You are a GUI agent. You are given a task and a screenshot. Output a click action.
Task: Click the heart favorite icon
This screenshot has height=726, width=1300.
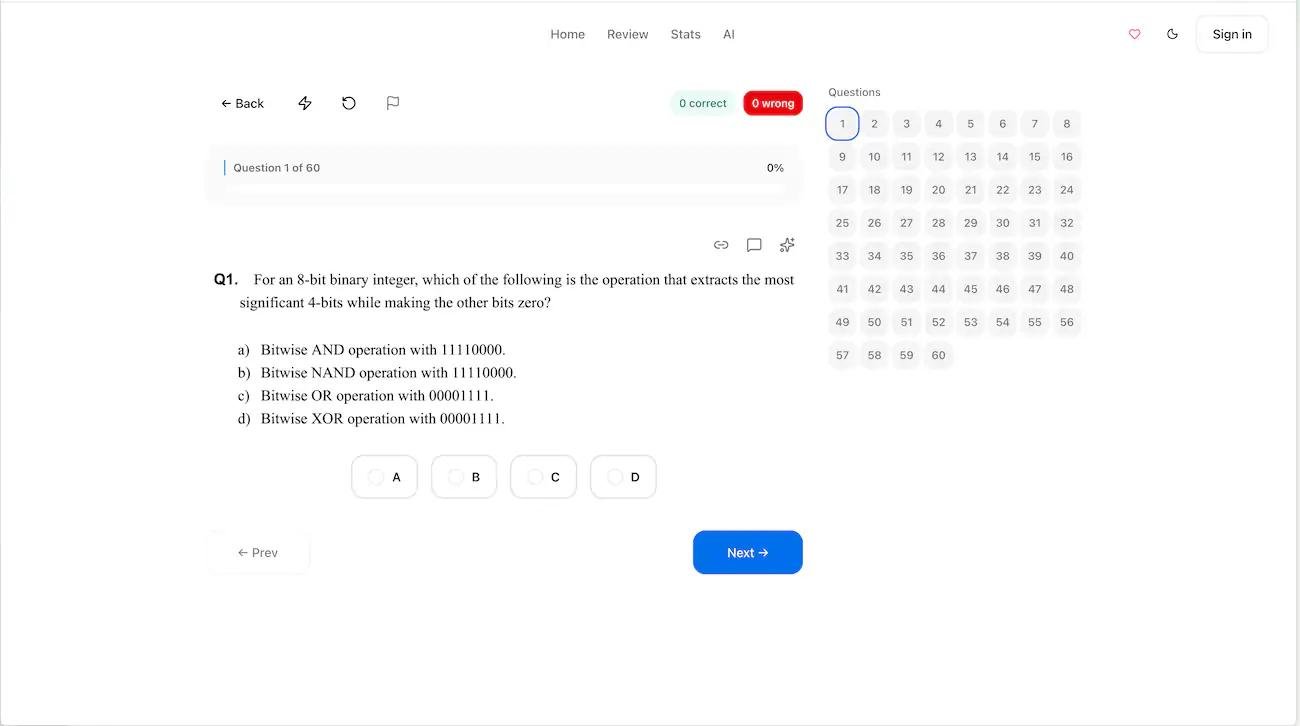tap(1134, 34)
